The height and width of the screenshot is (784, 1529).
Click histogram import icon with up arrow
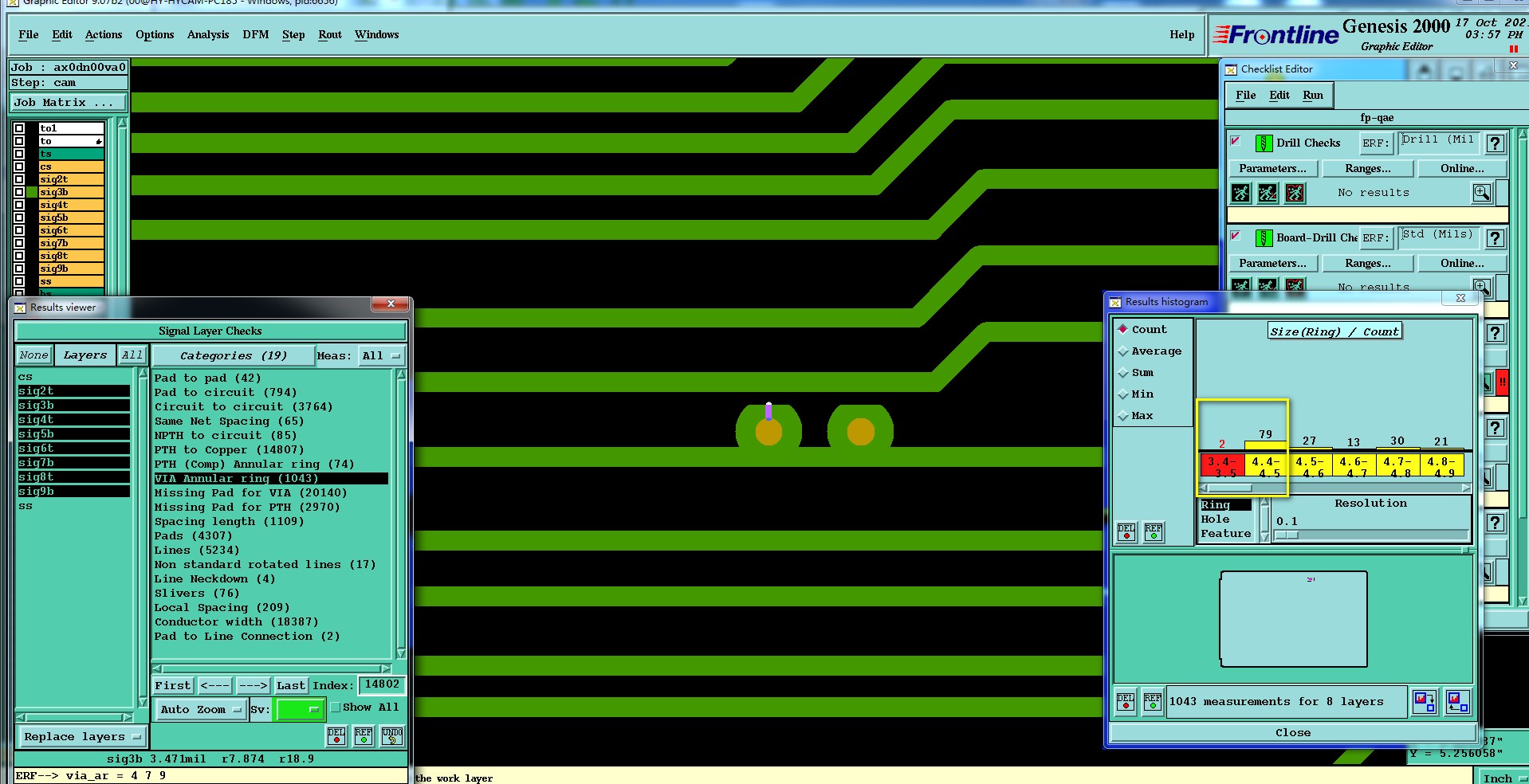pos(1457,702)
